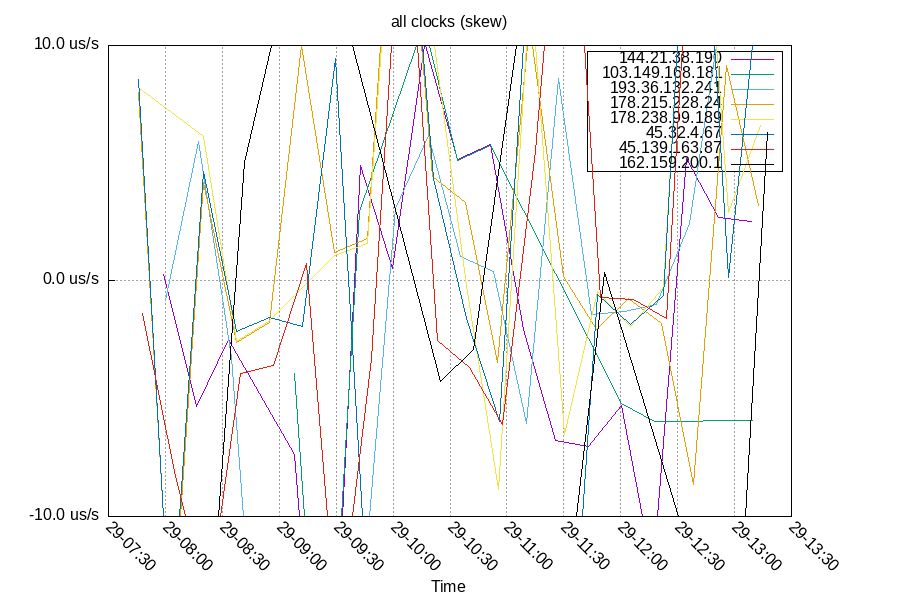Click the 178.238.99.189 legend label

[x=665, y=118]
